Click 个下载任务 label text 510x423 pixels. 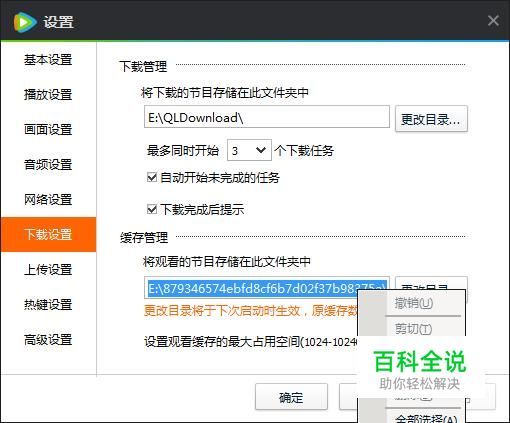coord(304,151)
